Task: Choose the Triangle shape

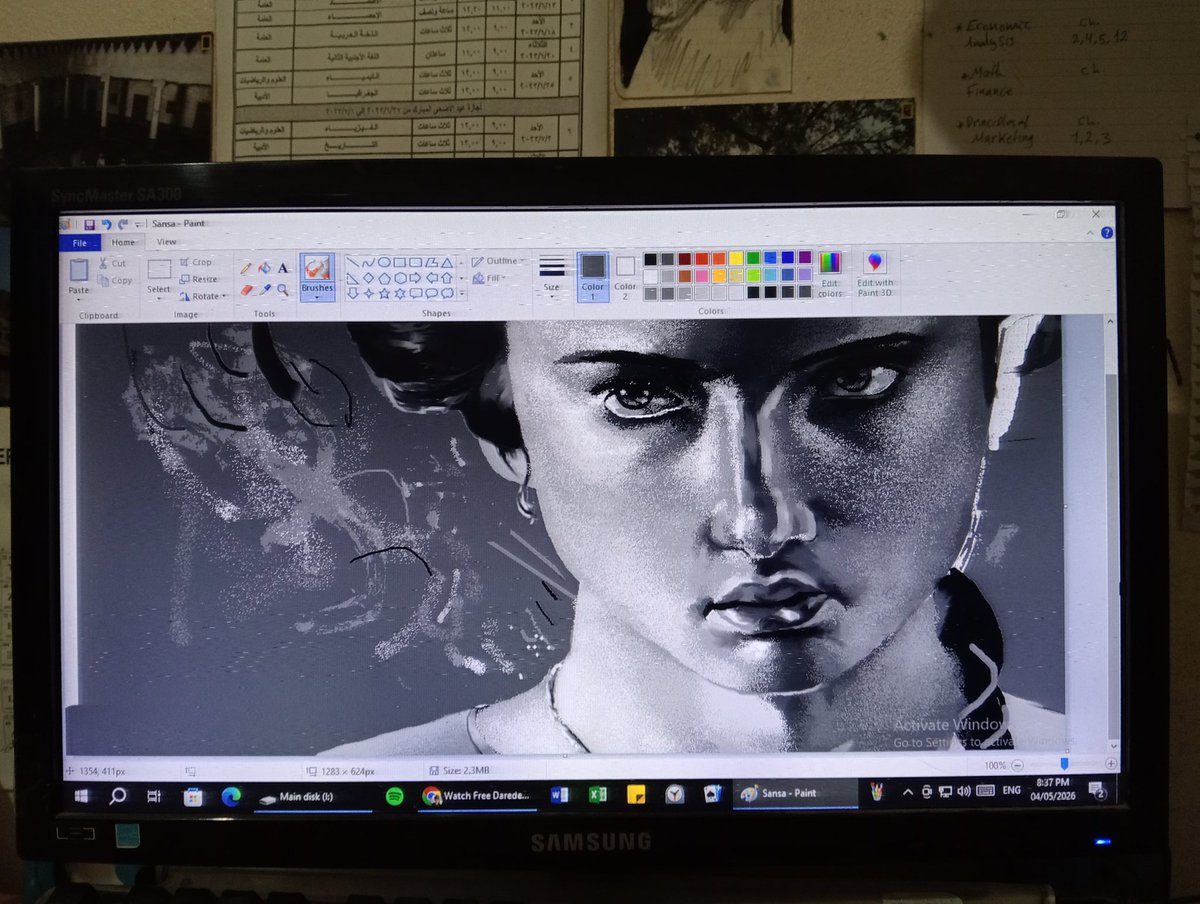Action: click(446, 262)
